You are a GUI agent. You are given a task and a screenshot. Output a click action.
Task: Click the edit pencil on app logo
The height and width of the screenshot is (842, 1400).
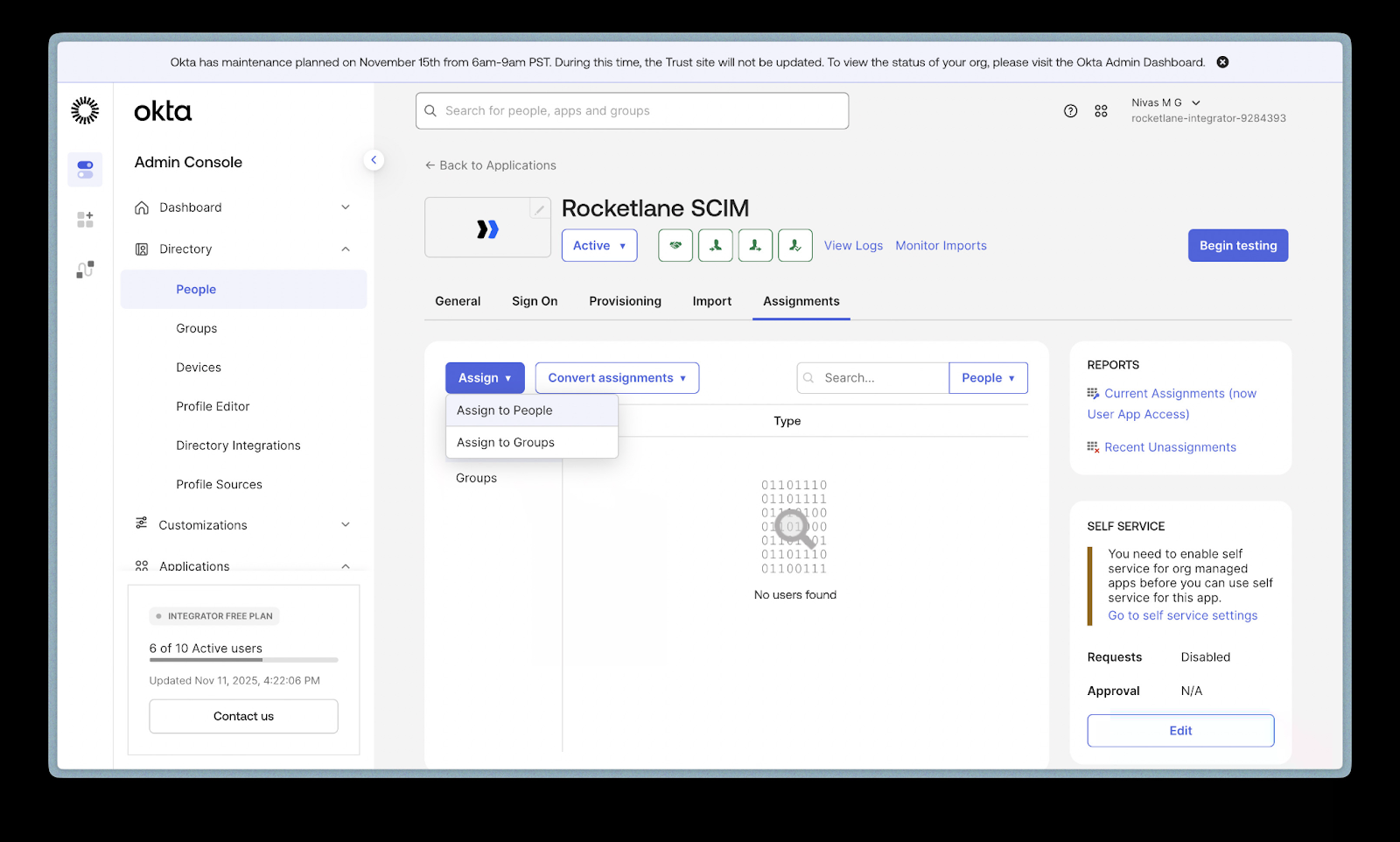(x=540, y=209)
